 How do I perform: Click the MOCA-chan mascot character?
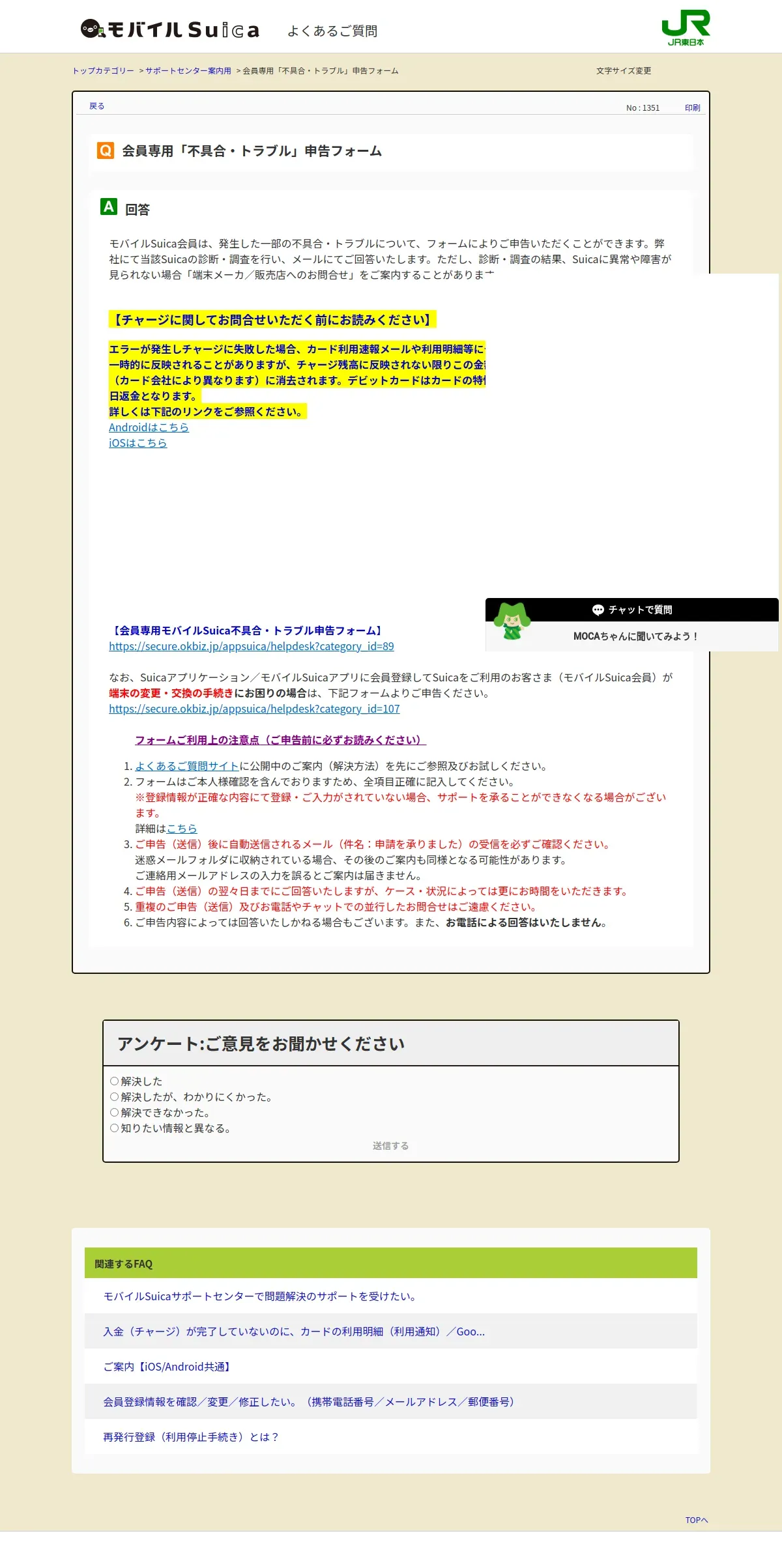pos(512,621)
